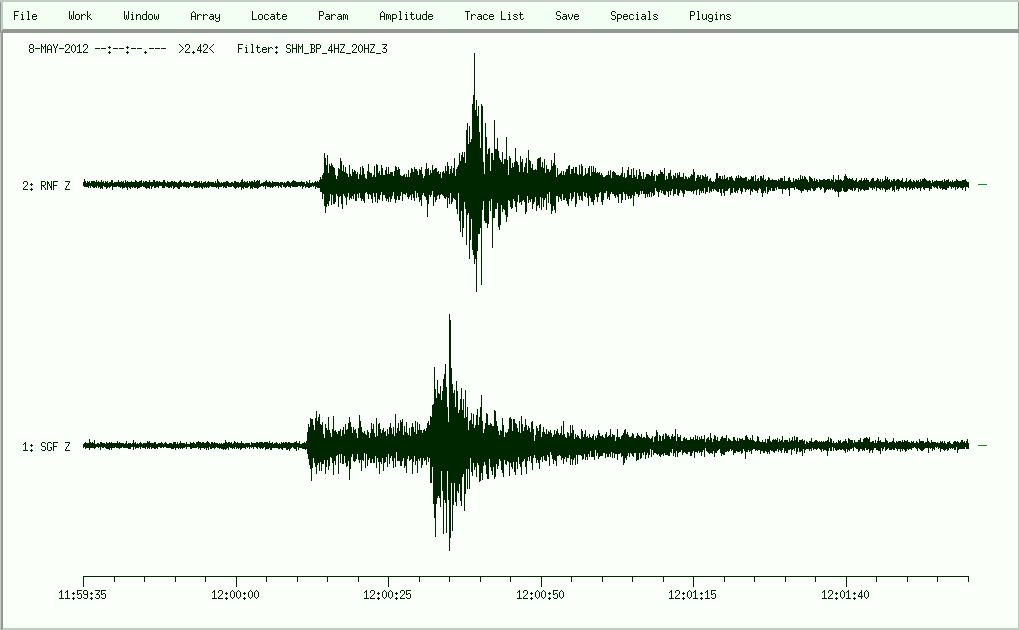Click the 12:01:40 time axis label

(847, 596)
